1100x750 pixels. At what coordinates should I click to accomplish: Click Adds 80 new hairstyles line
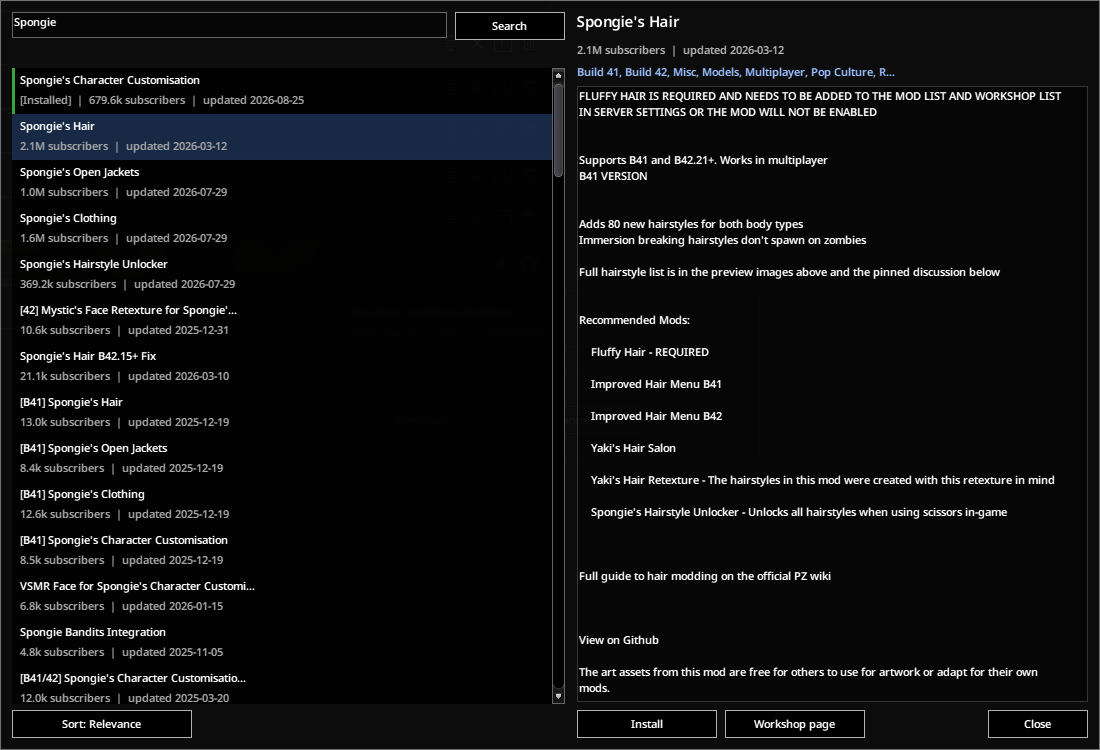[691, 225]
